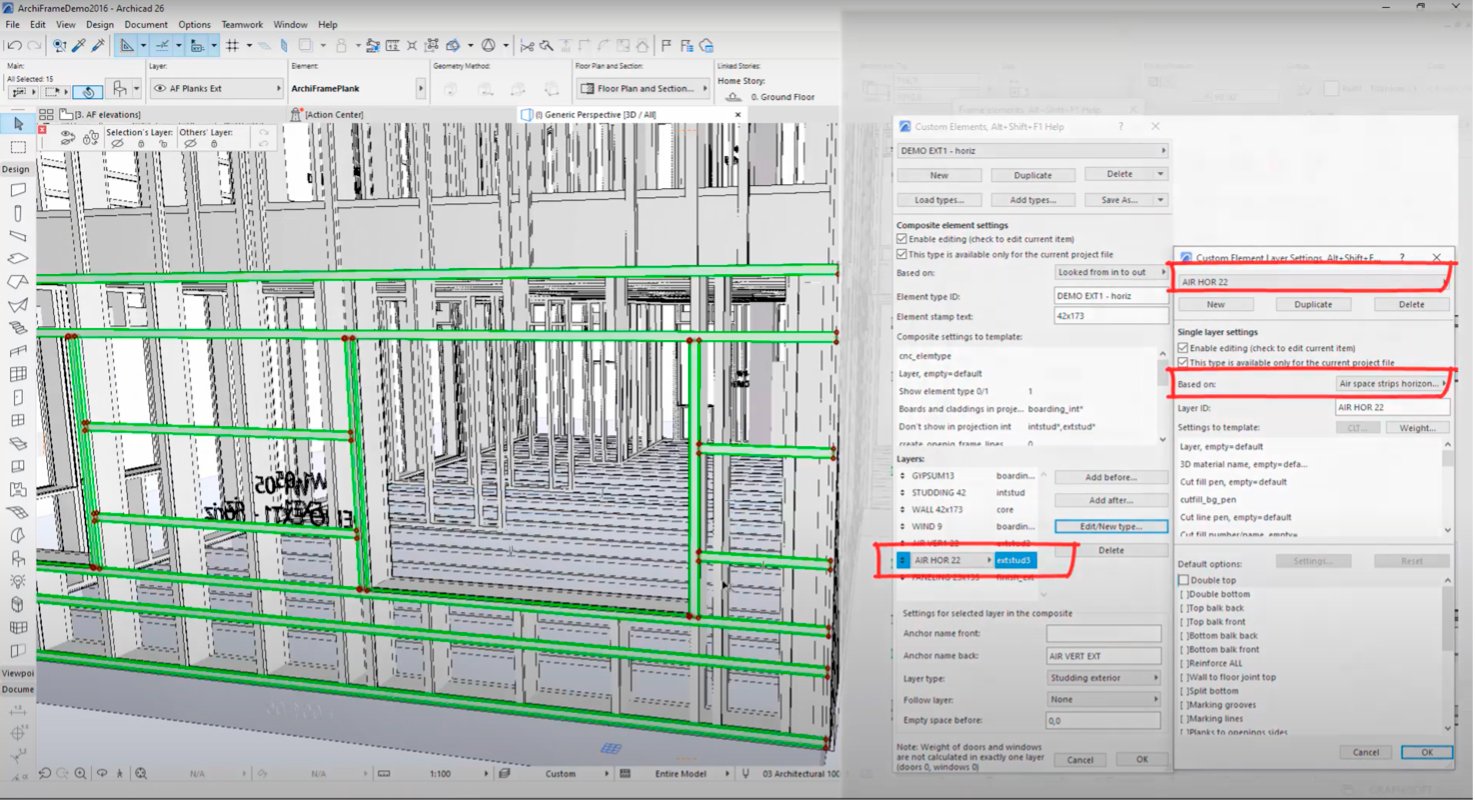Click the 1:100 scale in status bar
Screen dimensions: 1475x803
click(440, 773)
